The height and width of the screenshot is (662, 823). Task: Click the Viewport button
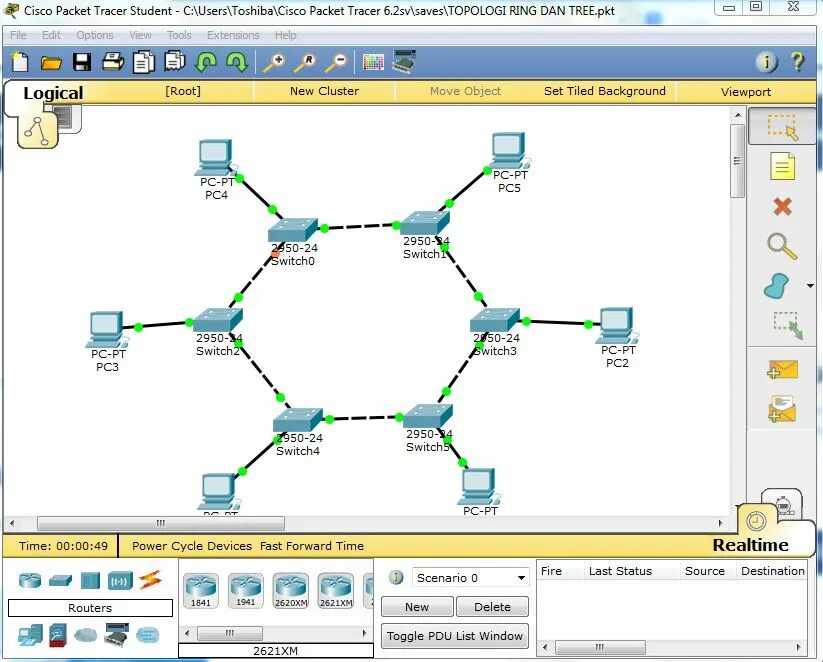(746, 92)
